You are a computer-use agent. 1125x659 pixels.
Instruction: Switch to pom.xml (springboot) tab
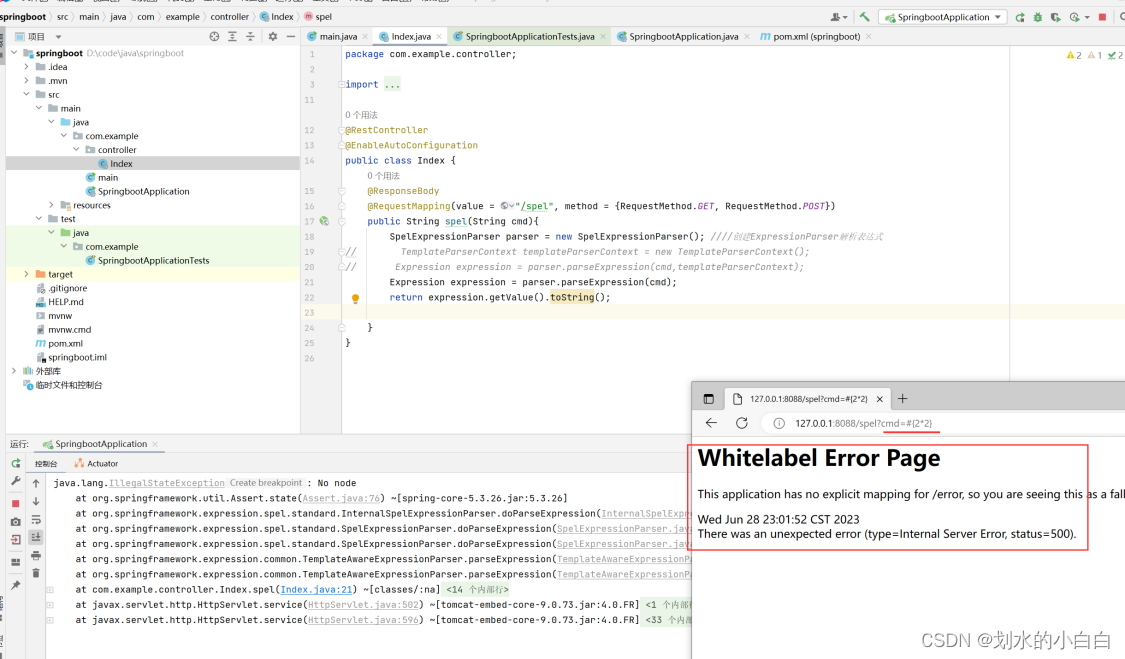816,37
